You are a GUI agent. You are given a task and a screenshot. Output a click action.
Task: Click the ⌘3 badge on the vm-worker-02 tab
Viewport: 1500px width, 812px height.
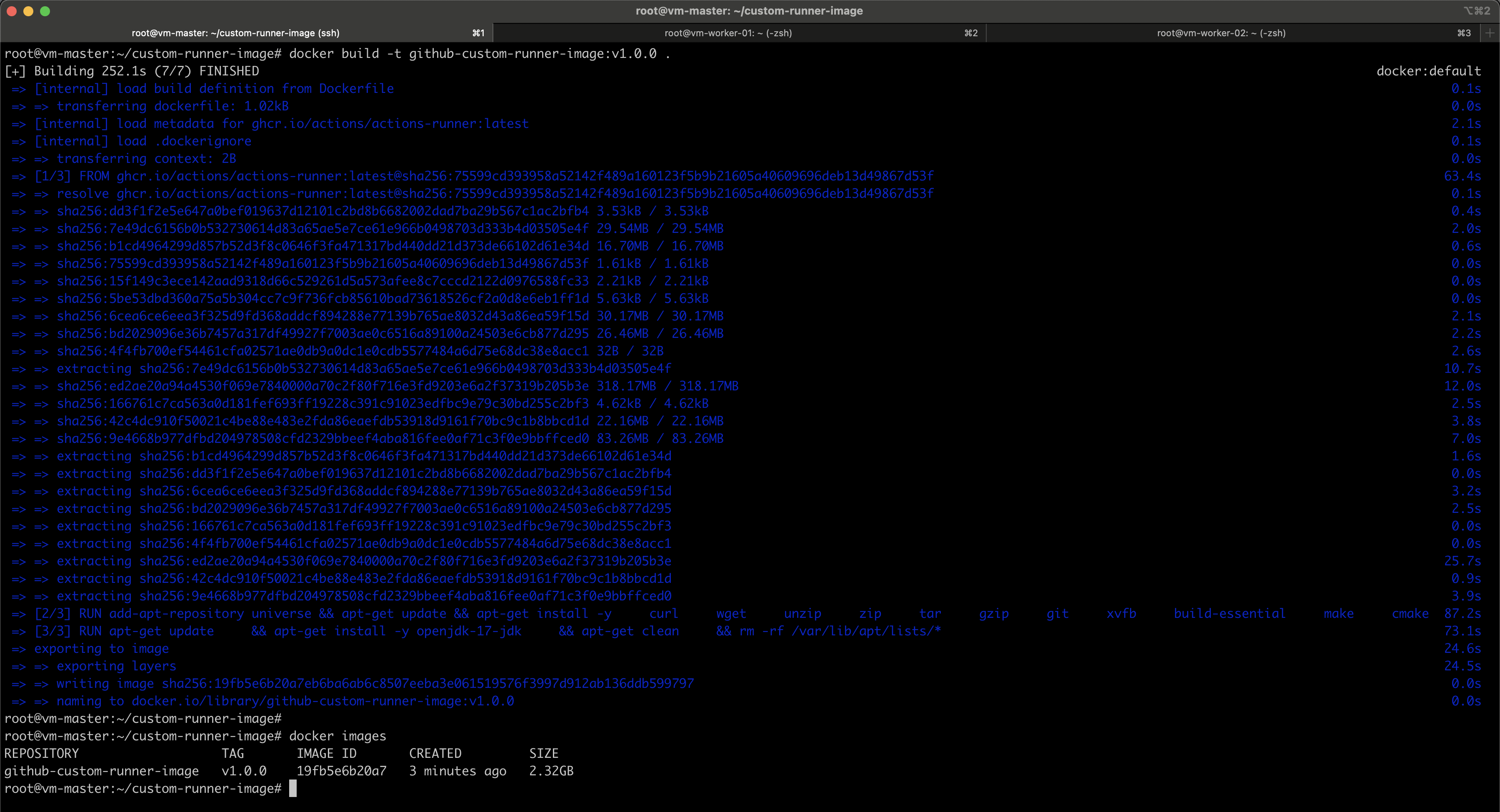[1465, 32]
